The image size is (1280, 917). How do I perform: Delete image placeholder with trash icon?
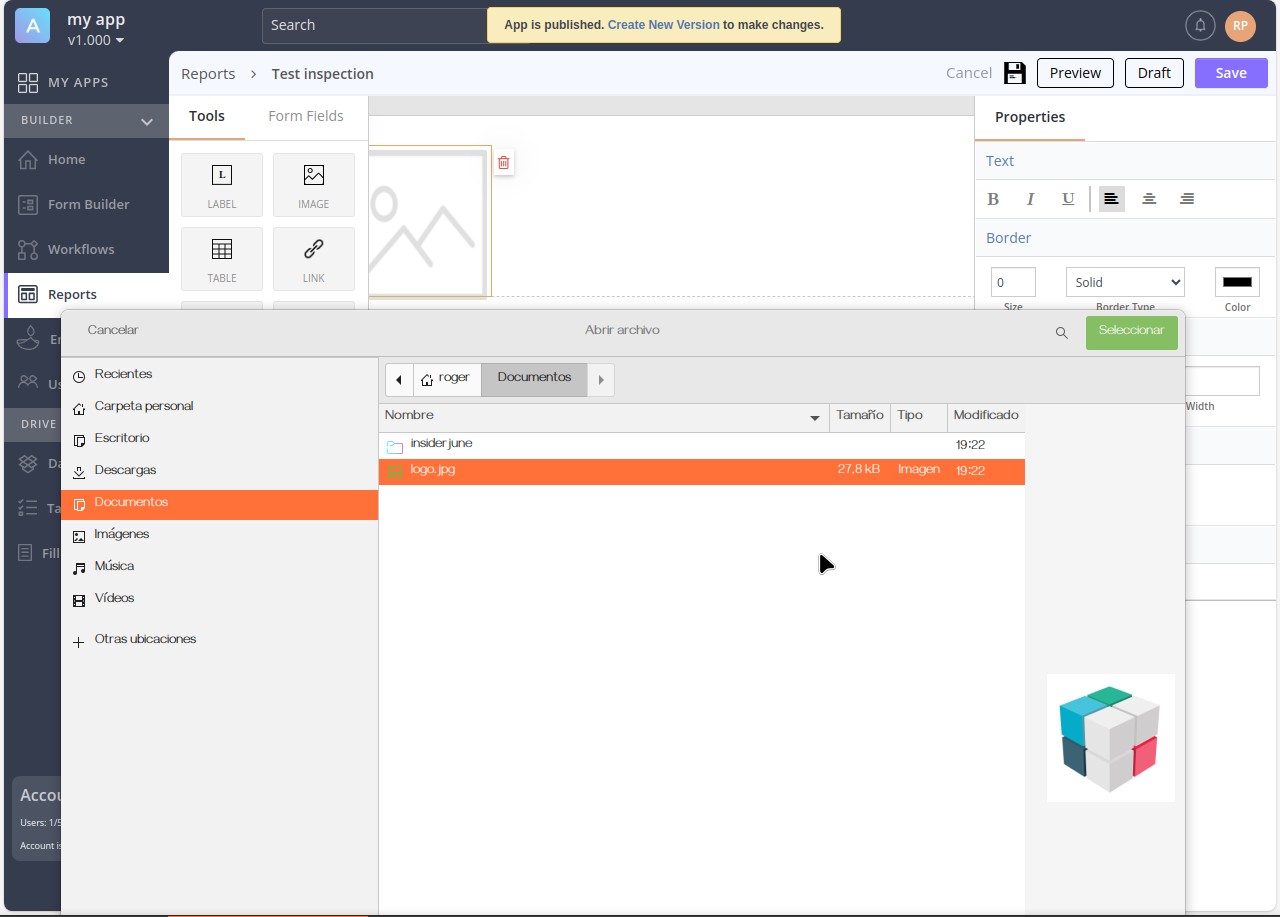click(x=504, y=162)
